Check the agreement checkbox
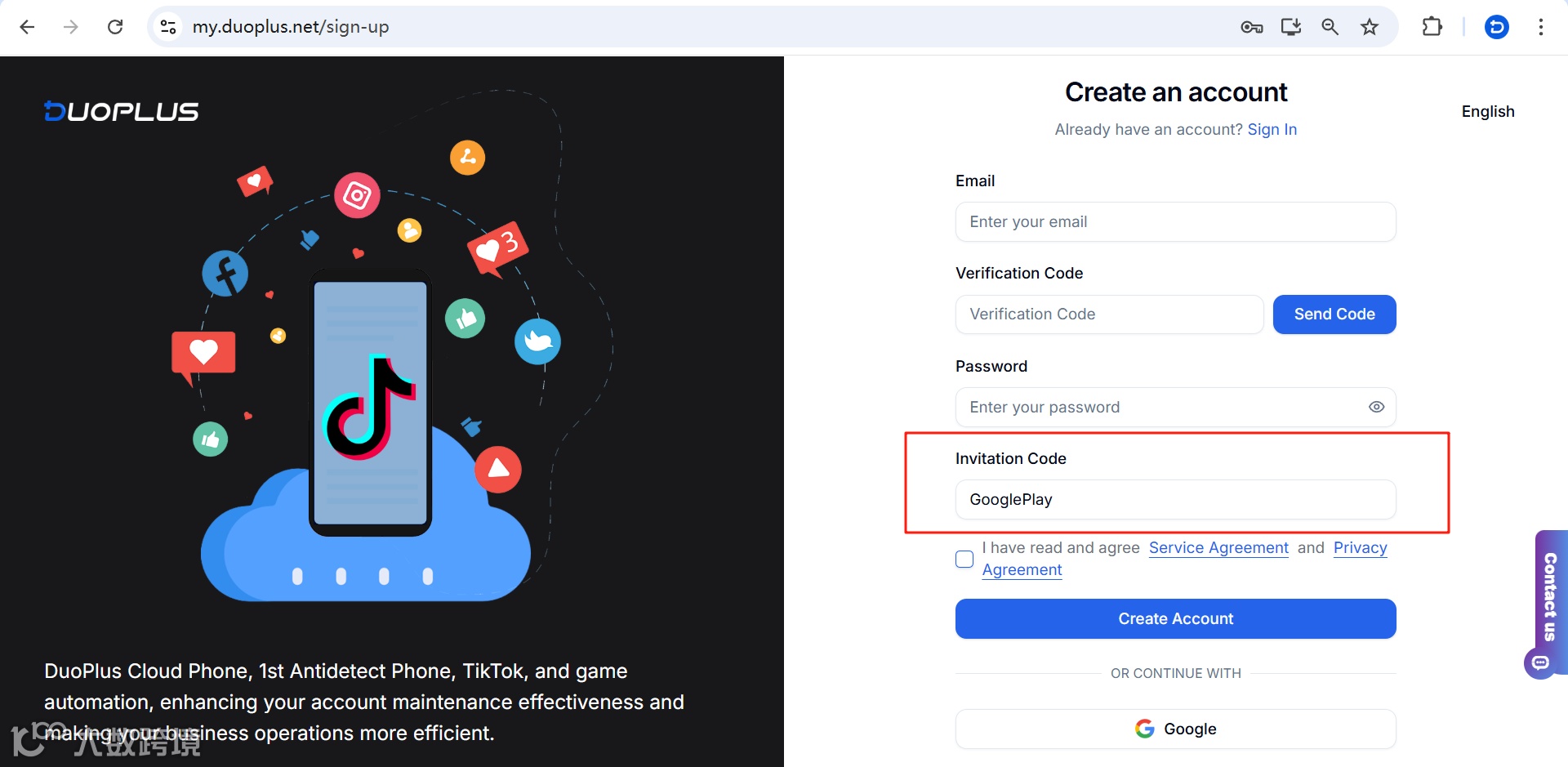 point(964,559)
